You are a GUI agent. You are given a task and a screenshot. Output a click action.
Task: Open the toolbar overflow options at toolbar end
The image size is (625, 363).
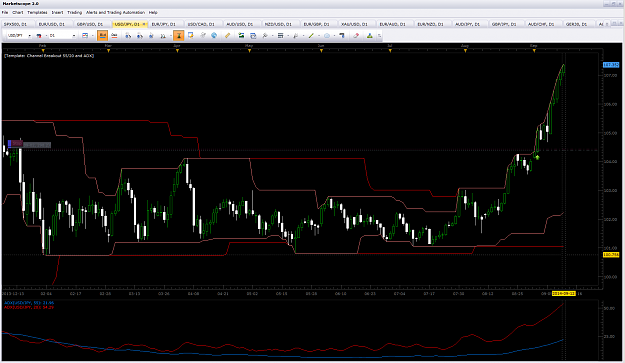(379, 35)
